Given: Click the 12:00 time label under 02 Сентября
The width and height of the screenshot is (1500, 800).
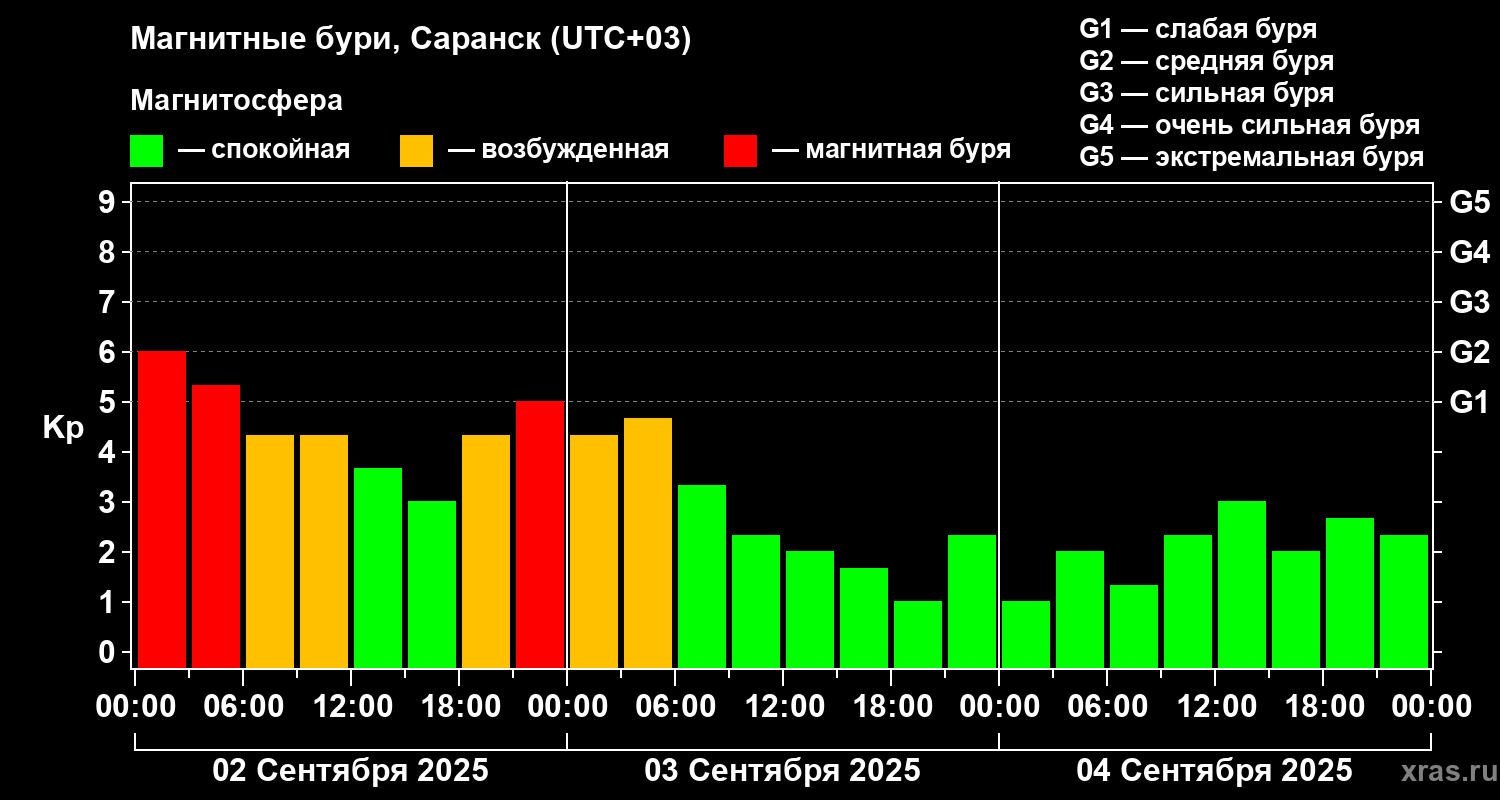Looking at the screenshot, I should [351, 707].
